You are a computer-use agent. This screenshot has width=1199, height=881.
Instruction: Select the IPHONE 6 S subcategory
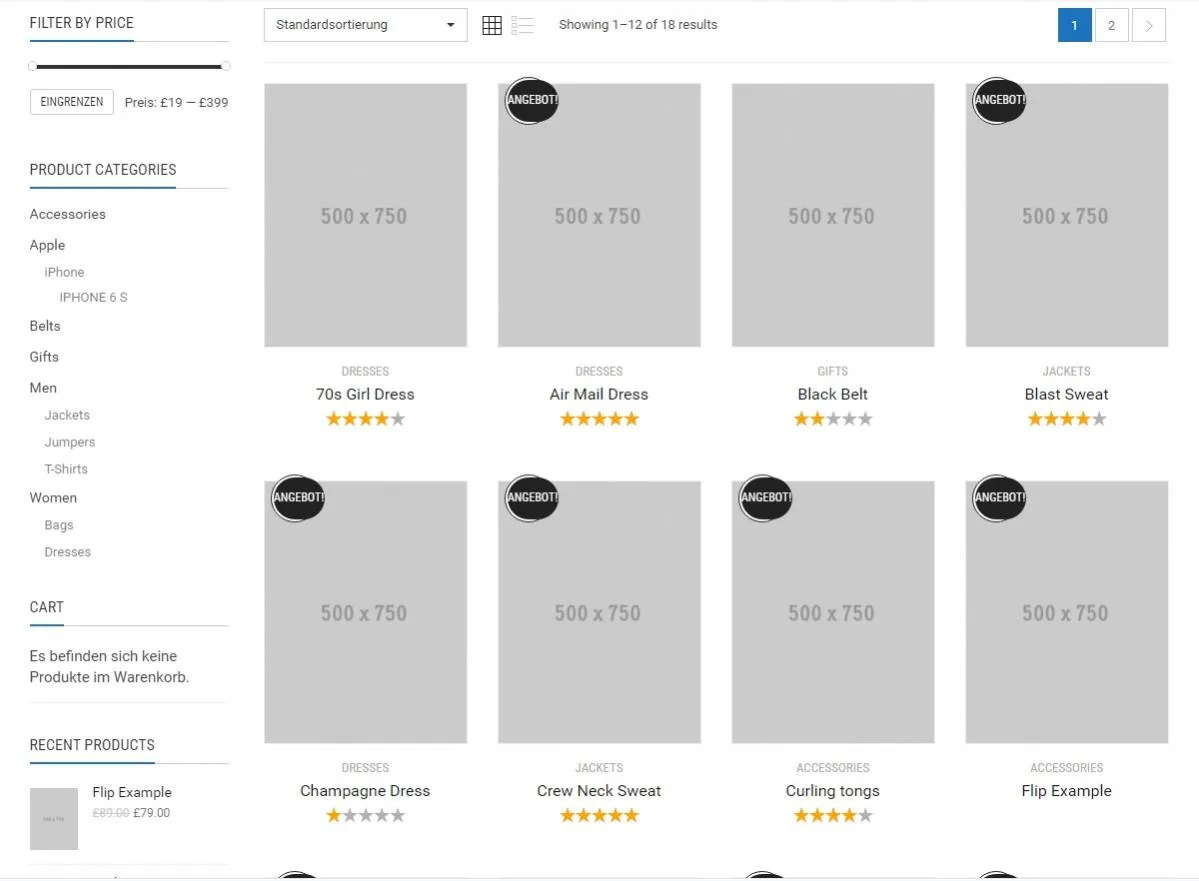[93, 297]
